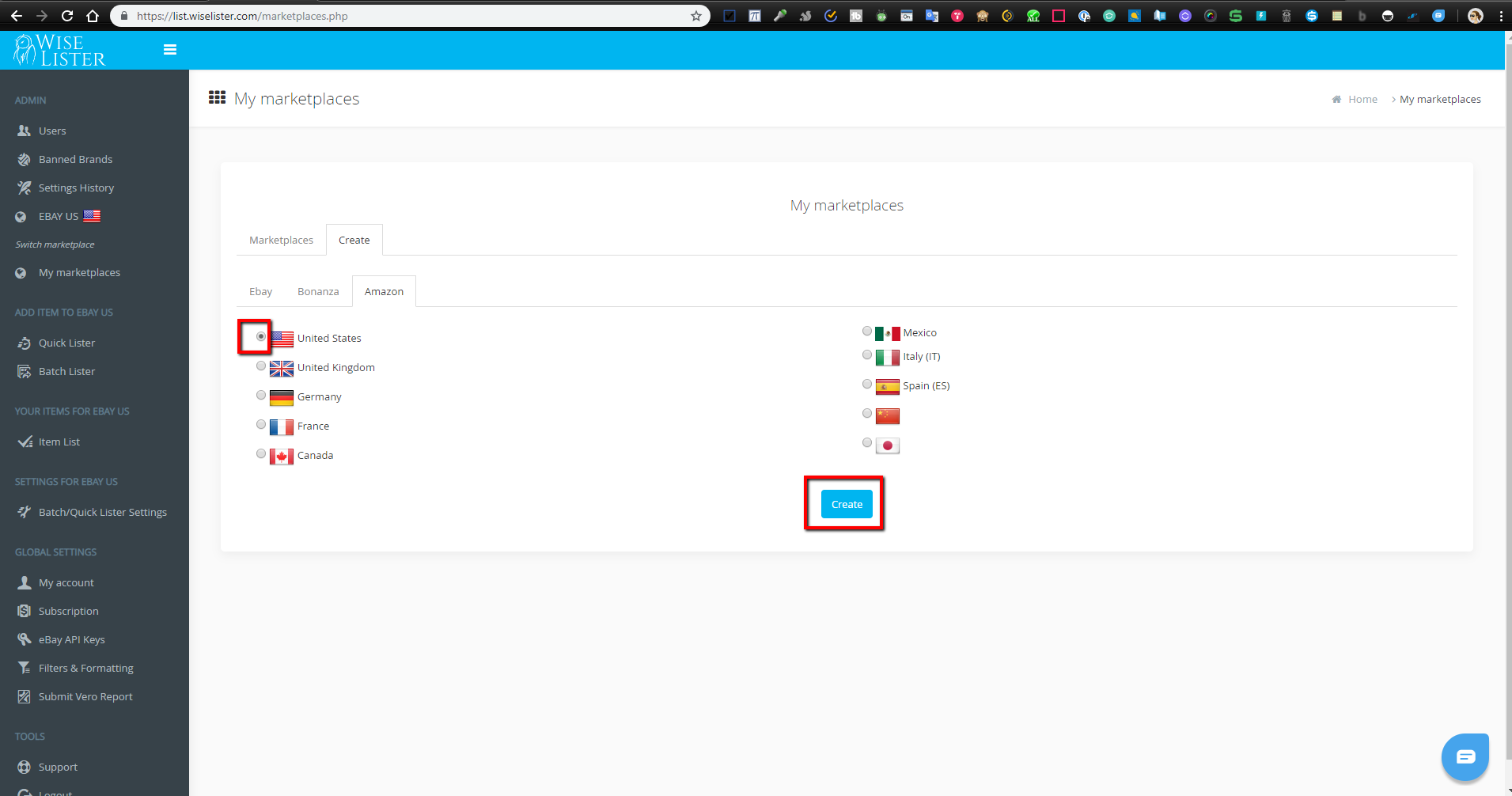Click the browser address bar URL
This screenshot has height=796, width=1512.
(x=242, y=16)
